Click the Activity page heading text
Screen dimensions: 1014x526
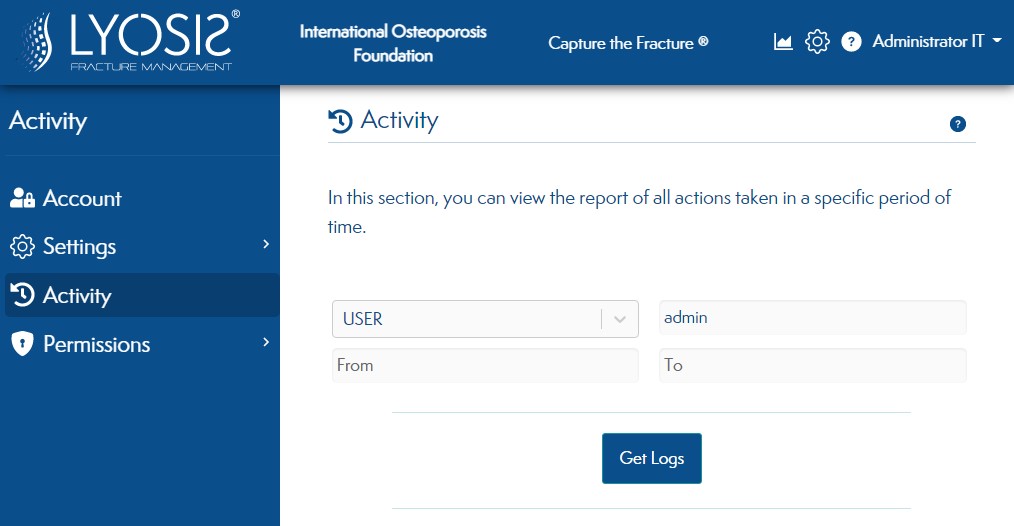[399, 120]
